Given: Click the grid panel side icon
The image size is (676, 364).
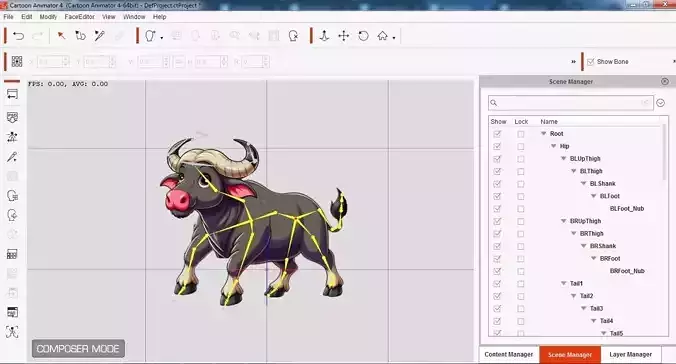Looking at the screenshot, I should tap(12, 254).
